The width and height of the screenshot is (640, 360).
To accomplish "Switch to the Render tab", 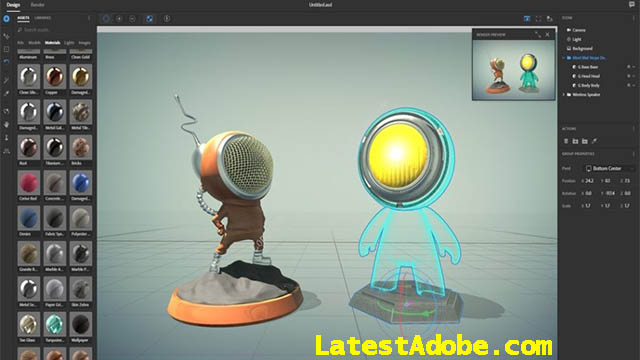I will pyautogui.click(x=38, y=5).
